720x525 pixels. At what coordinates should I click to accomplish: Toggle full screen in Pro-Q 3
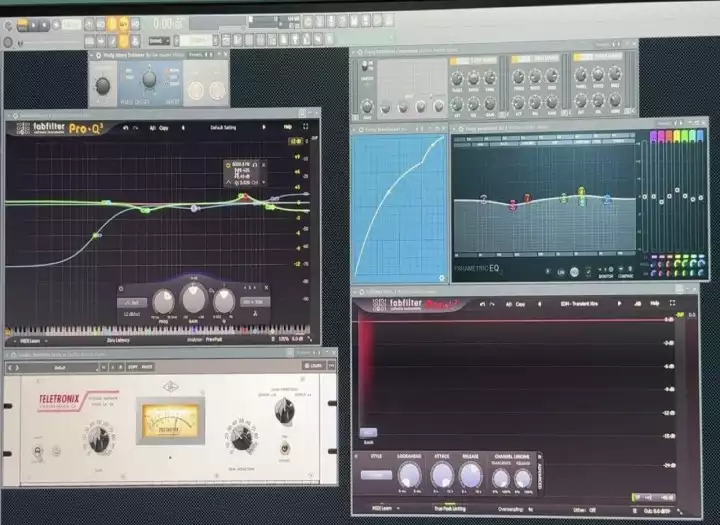point(305,126)
